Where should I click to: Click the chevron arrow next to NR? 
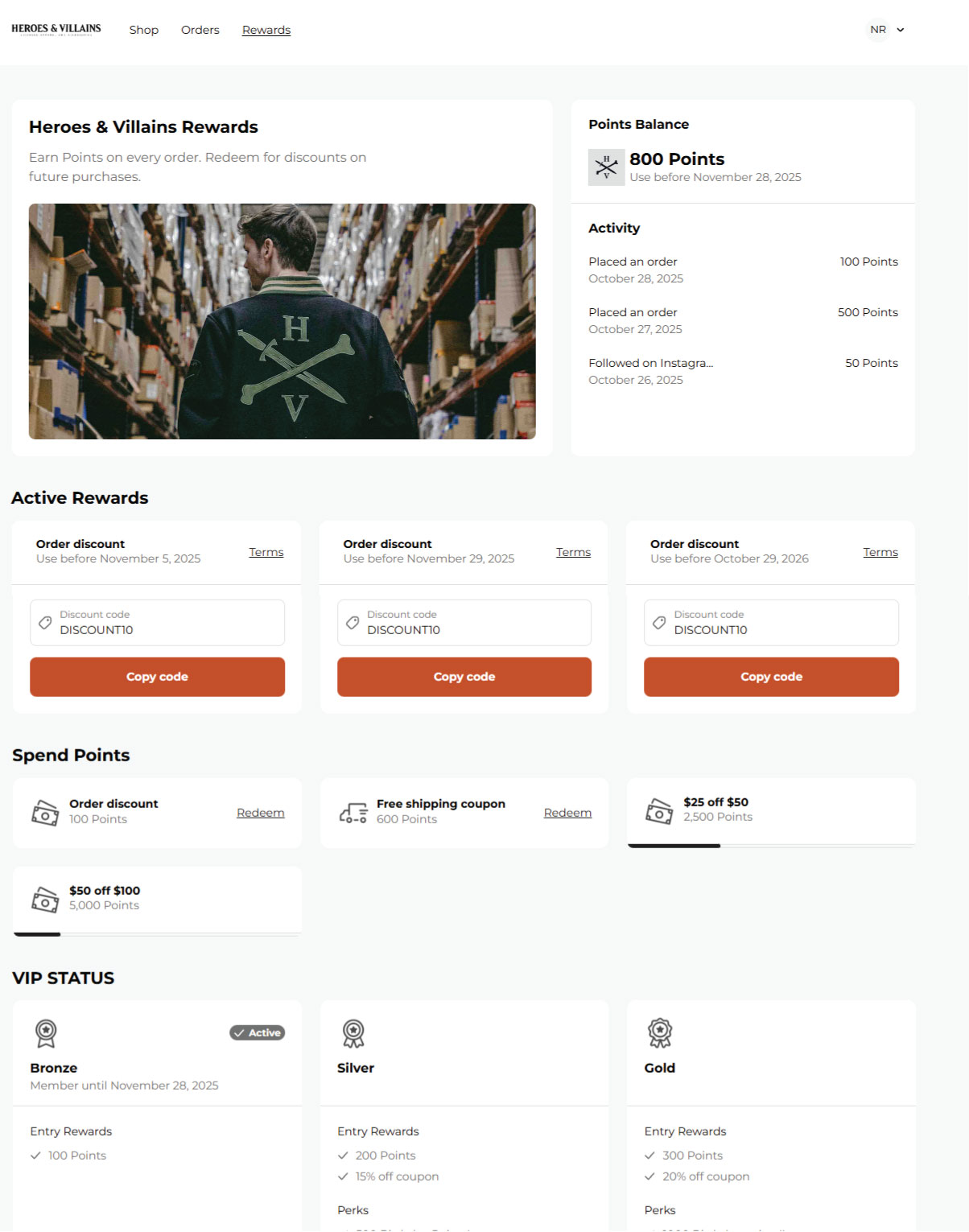(901, 30)
